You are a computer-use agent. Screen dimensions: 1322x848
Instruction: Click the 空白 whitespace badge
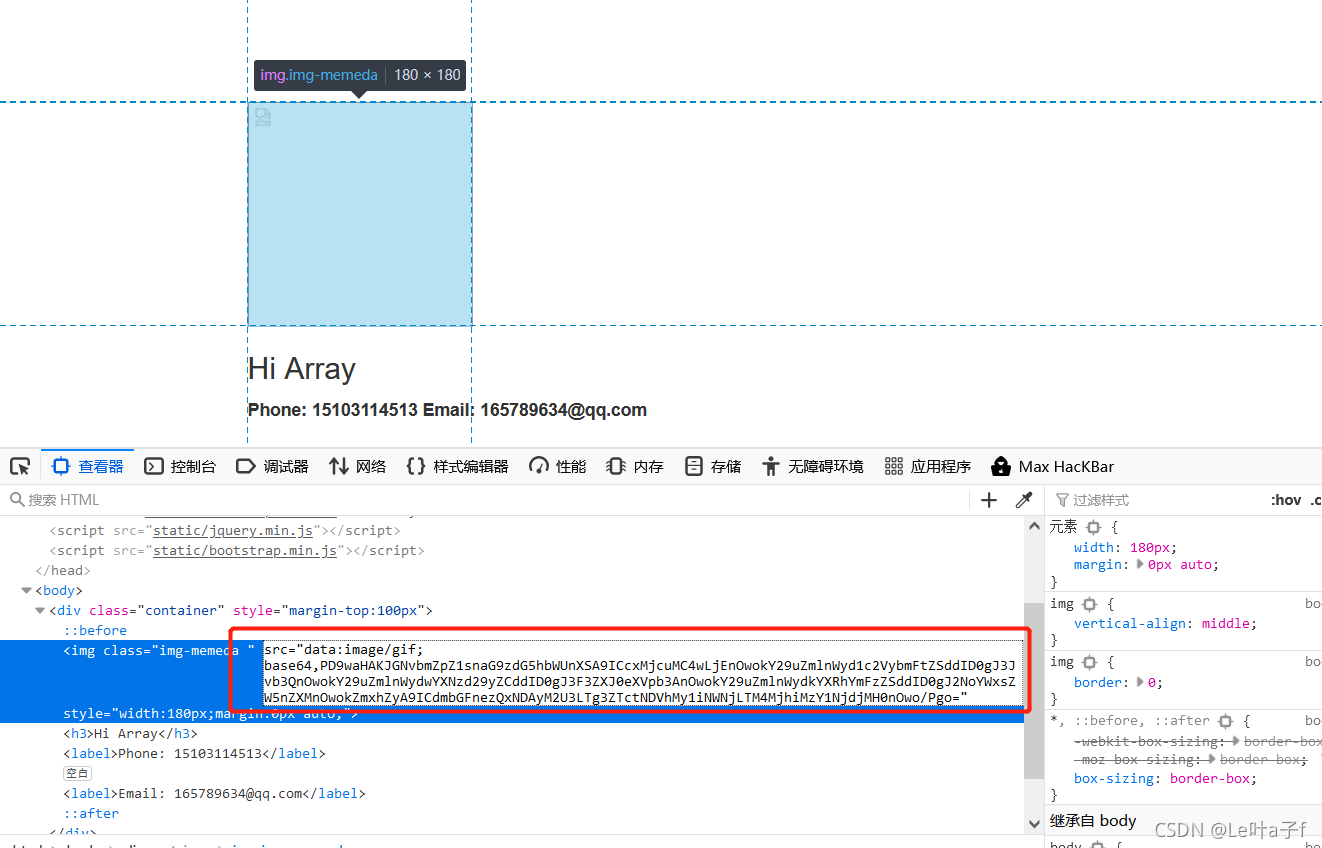pyautogui.click(x=77, y=774)
